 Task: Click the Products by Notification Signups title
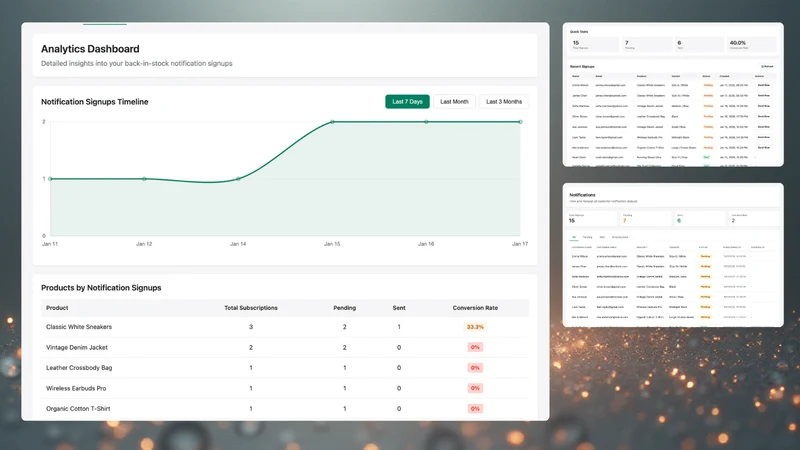pos(101,288)
